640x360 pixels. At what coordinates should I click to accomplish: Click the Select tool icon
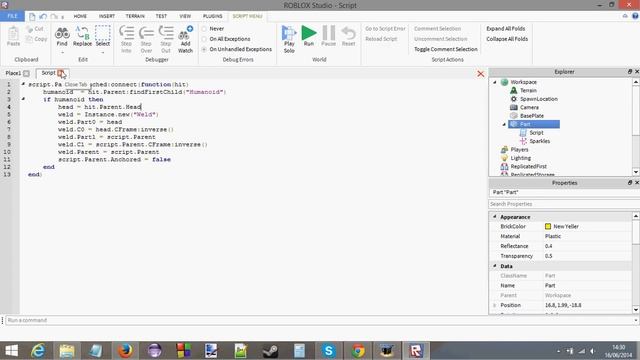[102, 33]
